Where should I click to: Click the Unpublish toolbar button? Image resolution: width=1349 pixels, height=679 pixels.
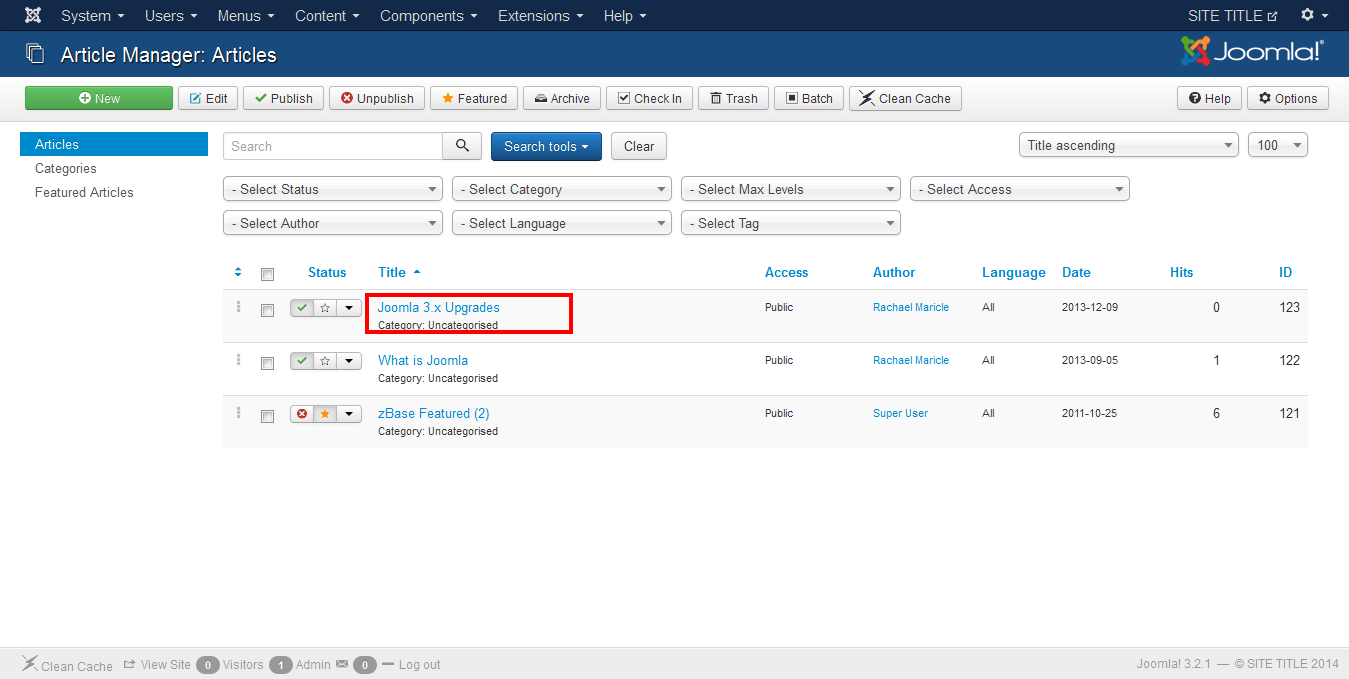tap(377, 98)
